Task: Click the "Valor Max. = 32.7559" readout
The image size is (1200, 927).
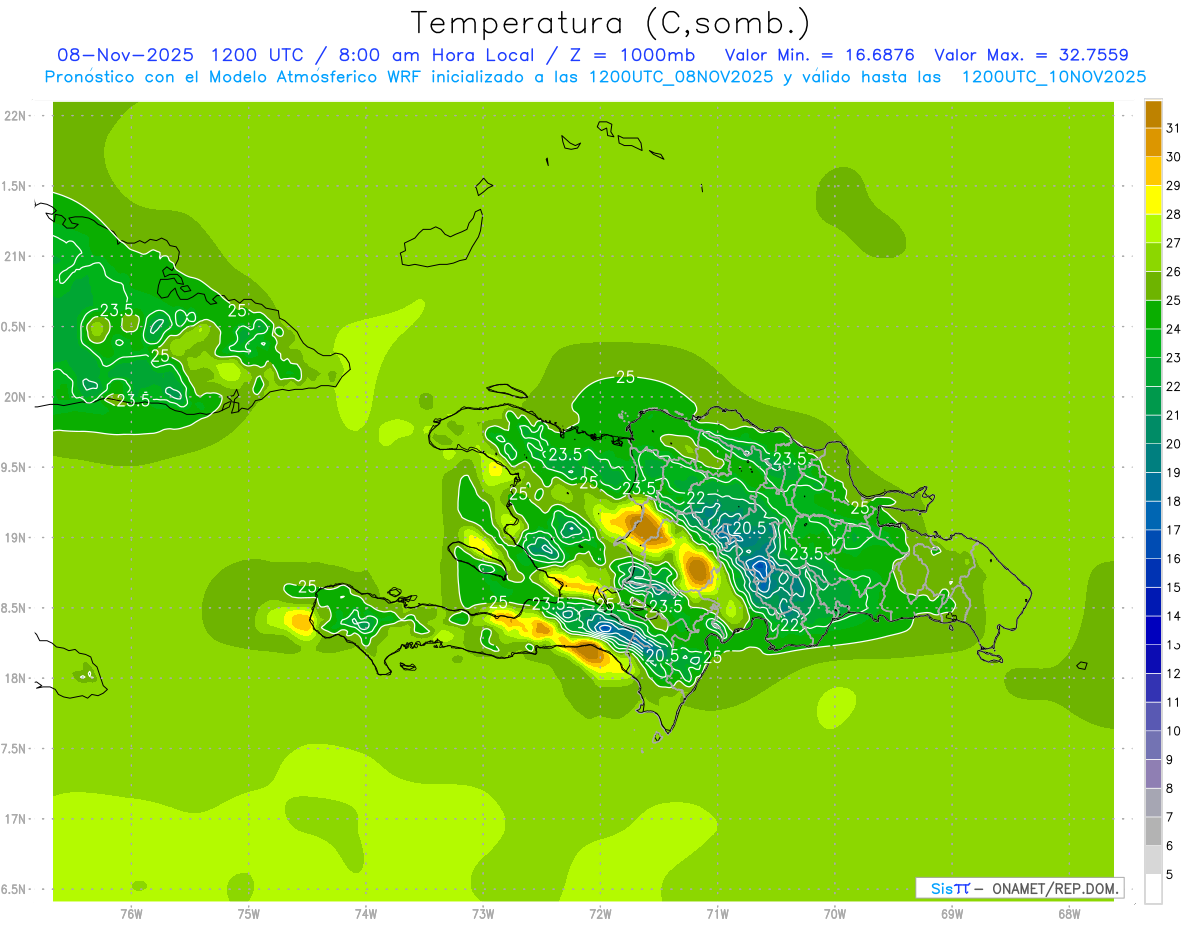Action: (x=1031, y=55)
